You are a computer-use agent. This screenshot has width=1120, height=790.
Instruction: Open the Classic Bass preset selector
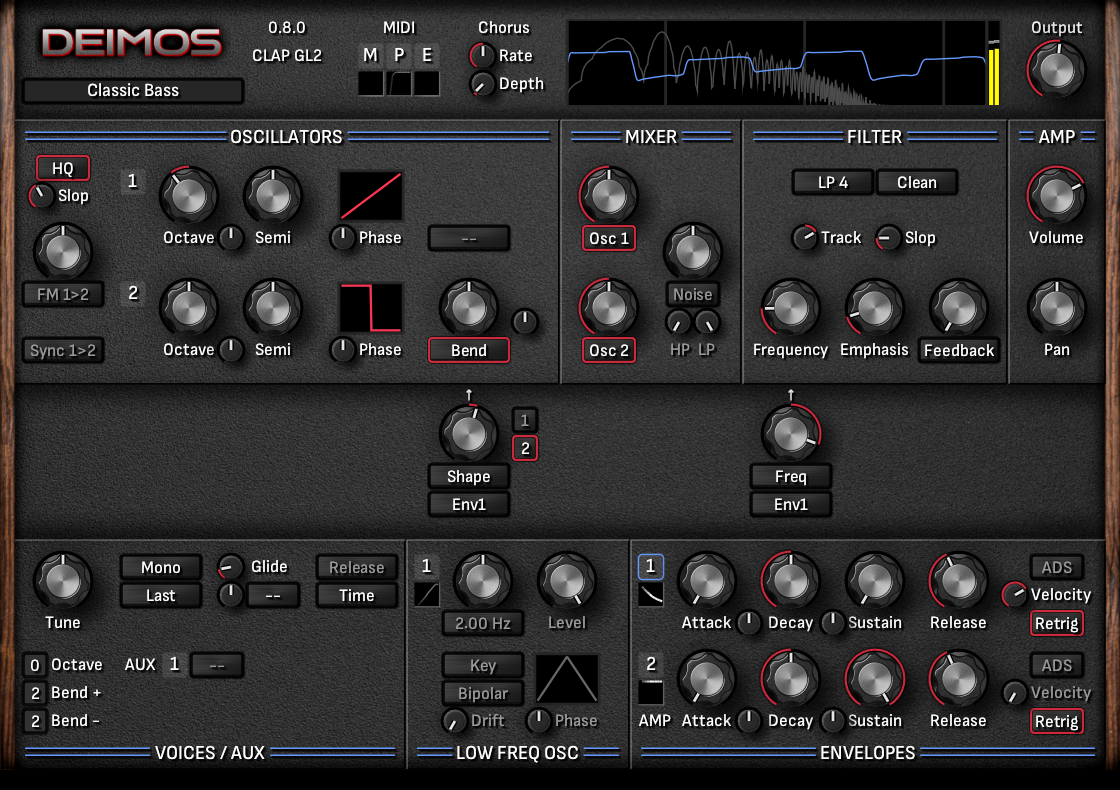[x=133, y=90]
